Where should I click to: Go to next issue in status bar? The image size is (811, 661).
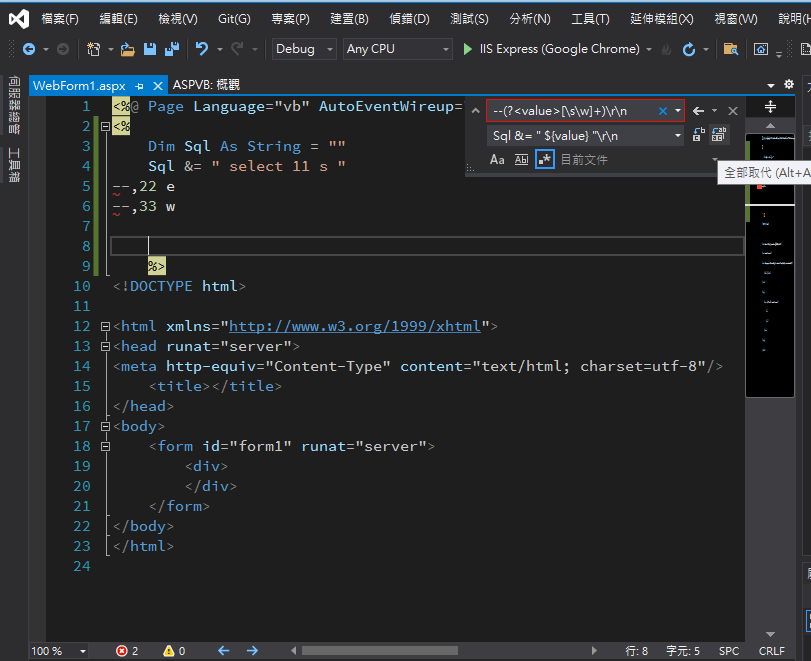252,651
